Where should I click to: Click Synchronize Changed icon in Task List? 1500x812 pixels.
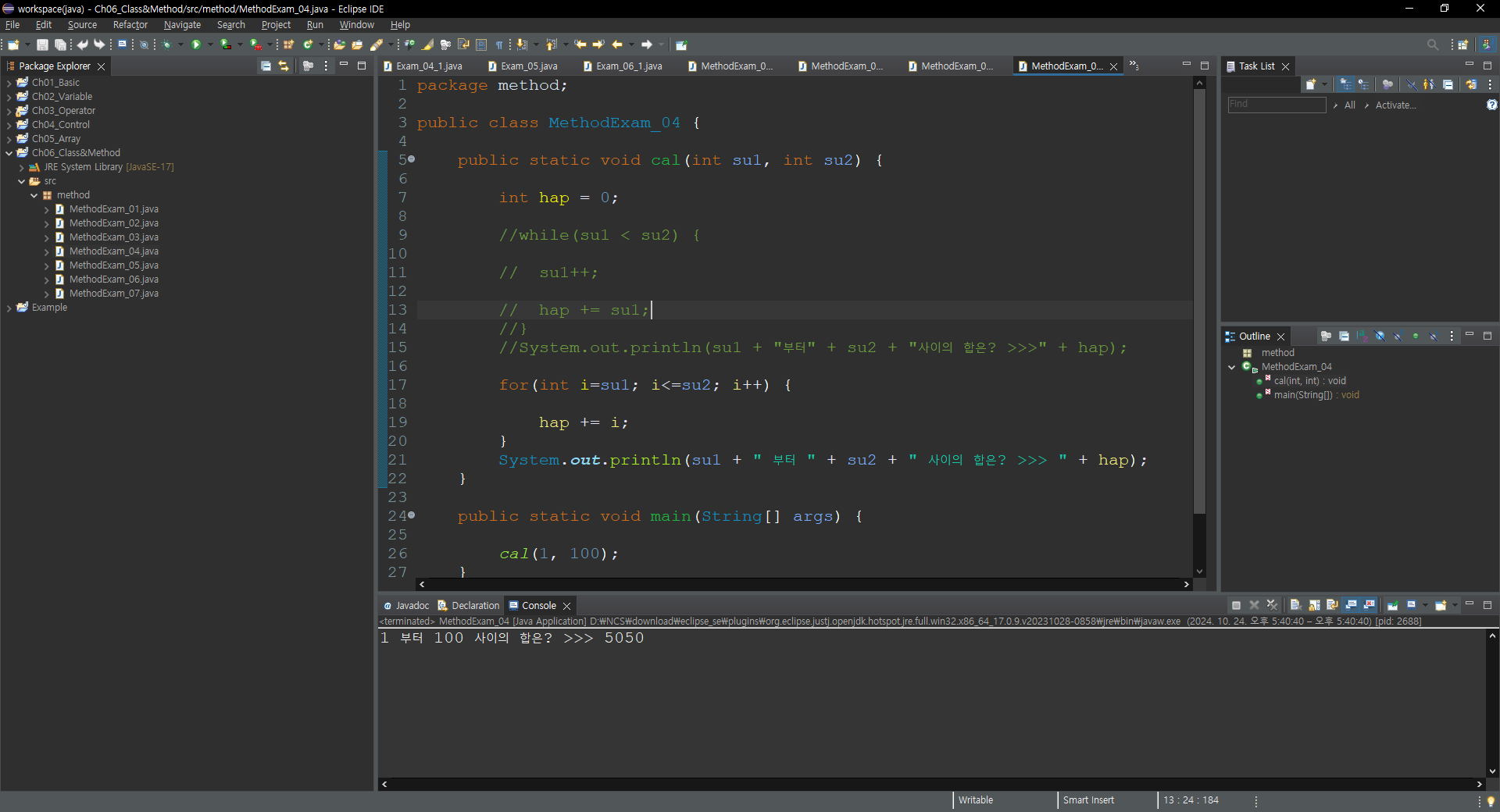click(x=1471, y=84)
